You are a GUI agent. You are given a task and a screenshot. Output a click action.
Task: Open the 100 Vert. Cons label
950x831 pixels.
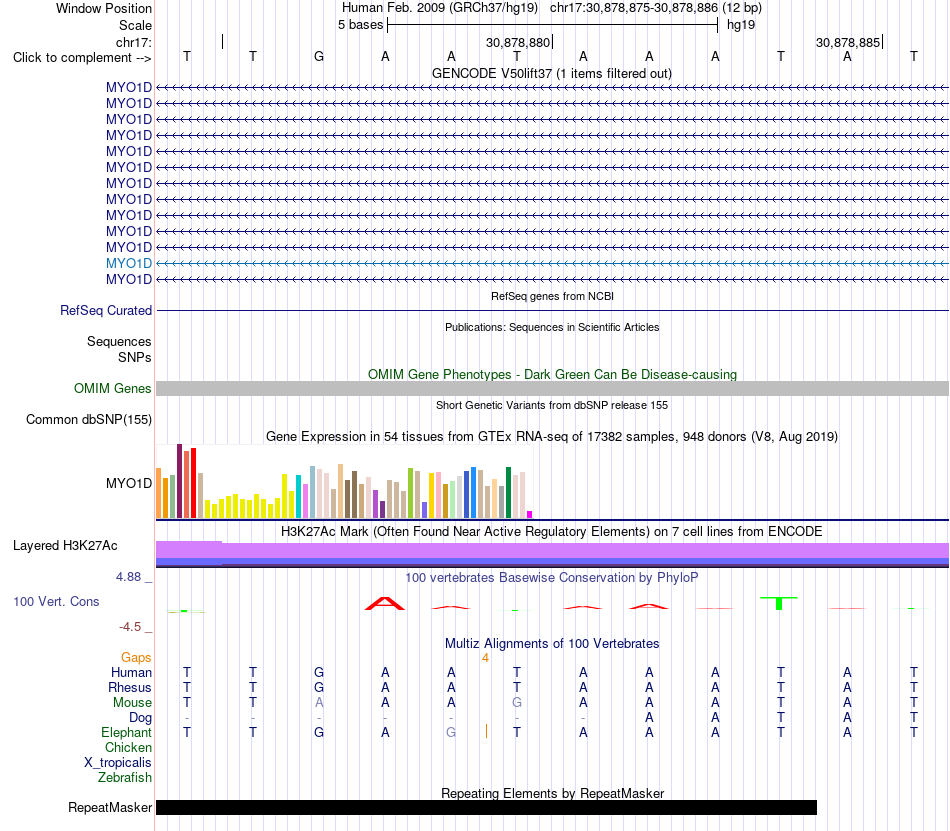pos(56,601)
